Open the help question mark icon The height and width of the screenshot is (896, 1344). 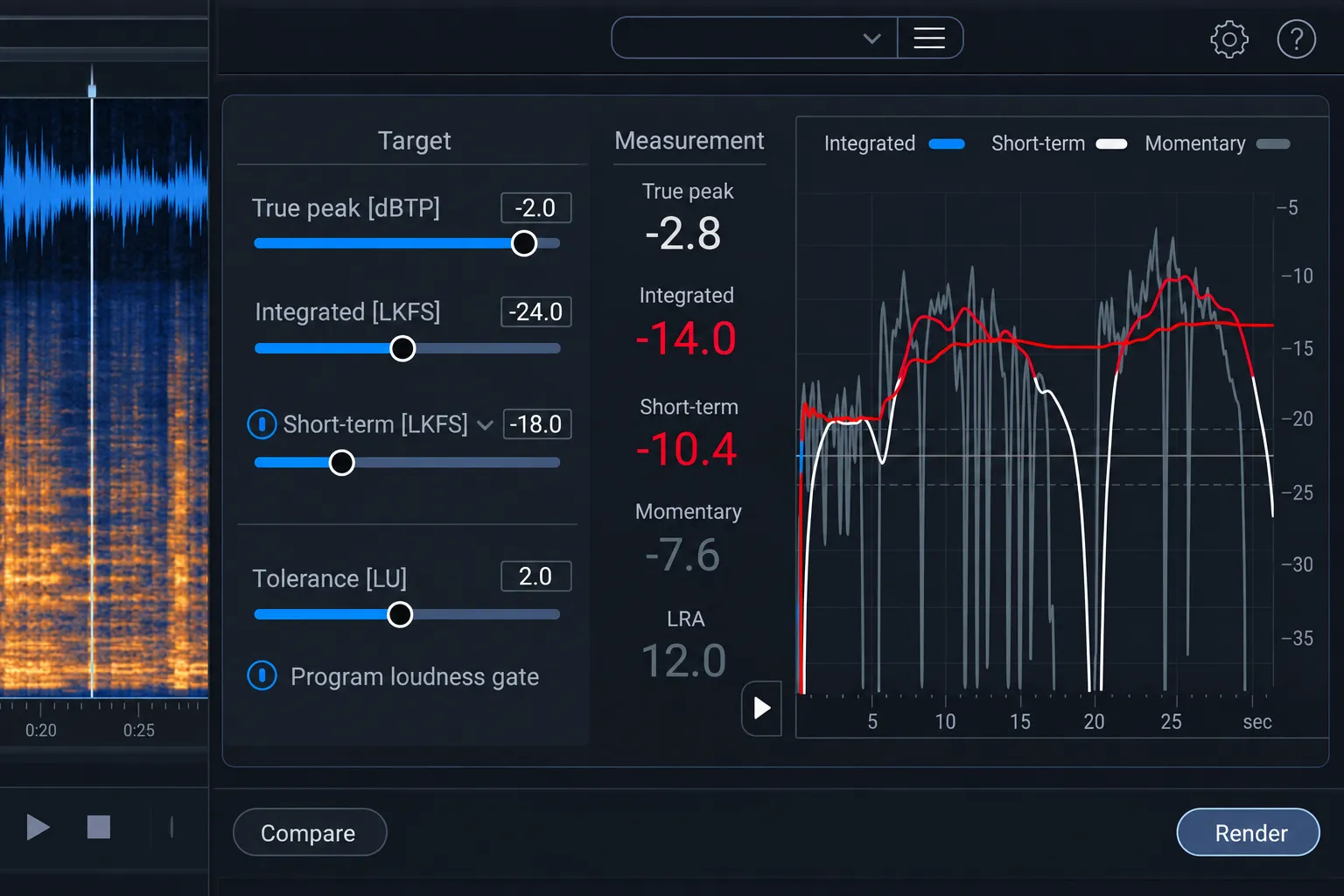[x=1297, y=39]
